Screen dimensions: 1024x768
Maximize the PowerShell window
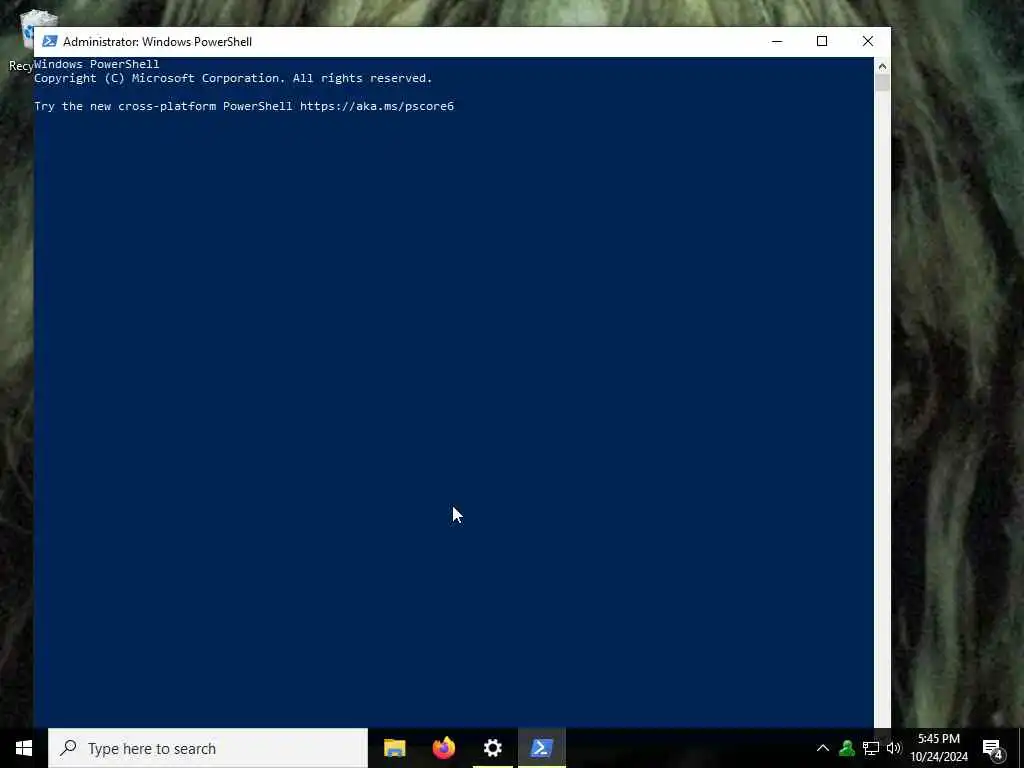pos(822,41)
